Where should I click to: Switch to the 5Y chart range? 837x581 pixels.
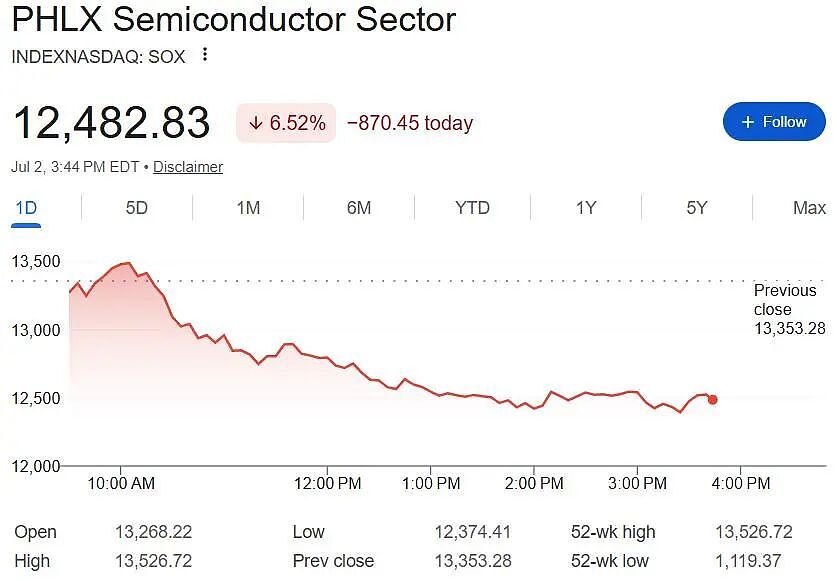[x=697, y=208]
